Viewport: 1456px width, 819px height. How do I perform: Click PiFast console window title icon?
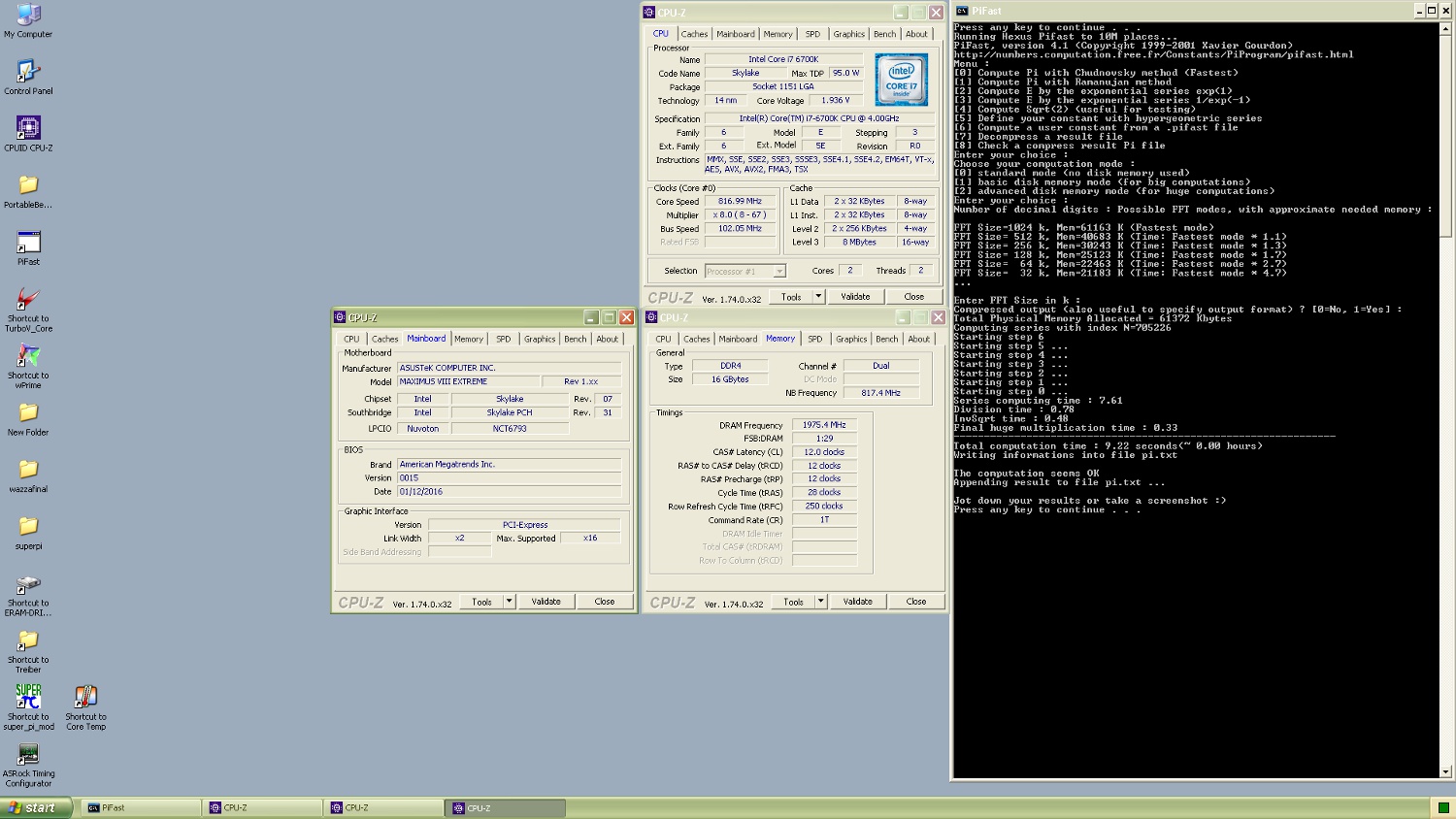[x=962, y=11]
